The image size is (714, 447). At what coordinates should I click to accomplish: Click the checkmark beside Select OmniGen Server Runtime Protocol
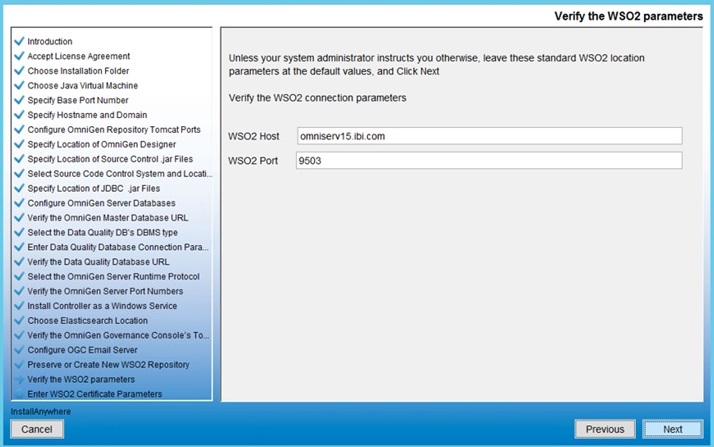click(x=19, y=276)
